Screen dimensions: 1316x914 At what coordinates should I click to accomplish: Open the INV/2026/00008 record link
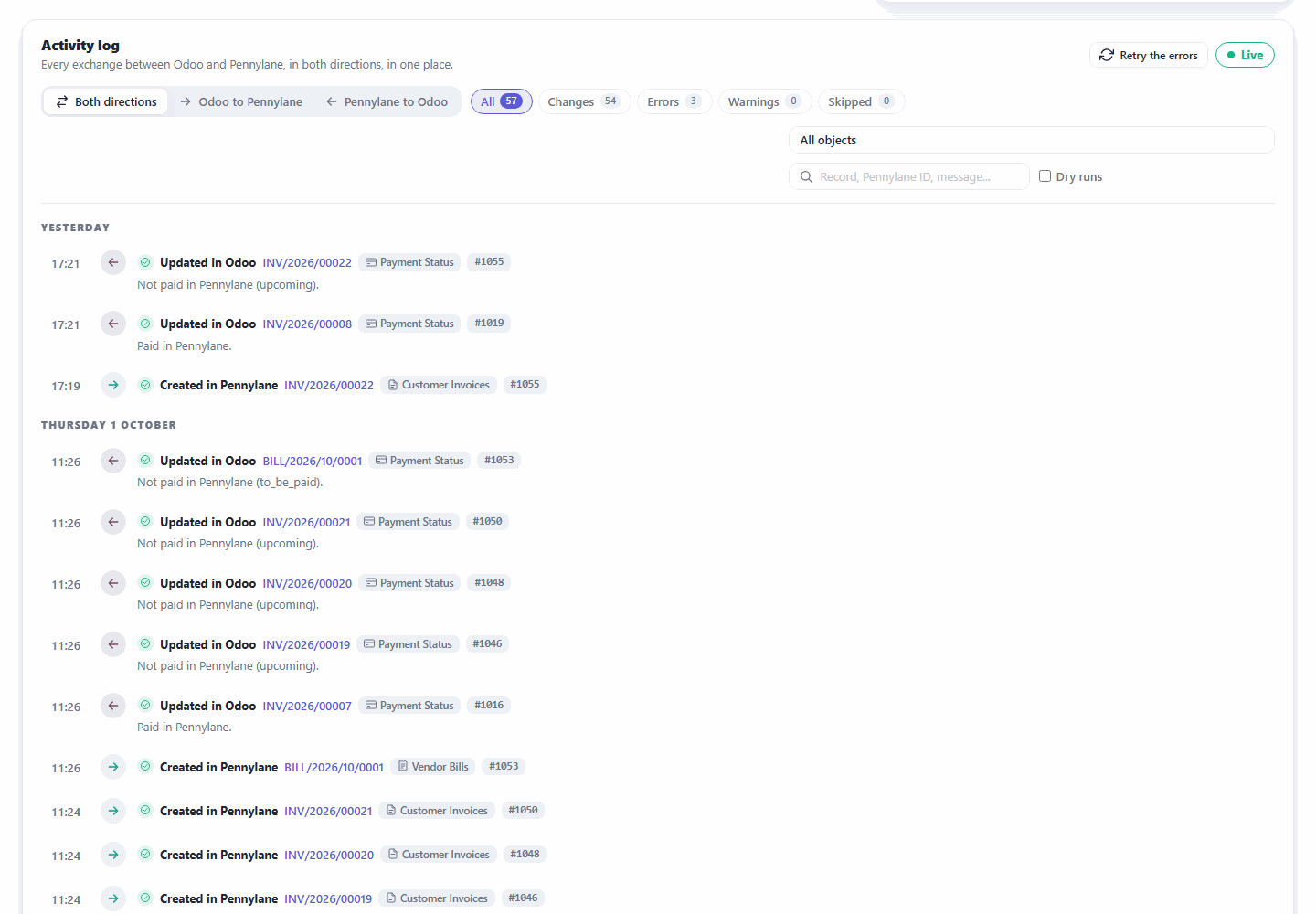307,324
